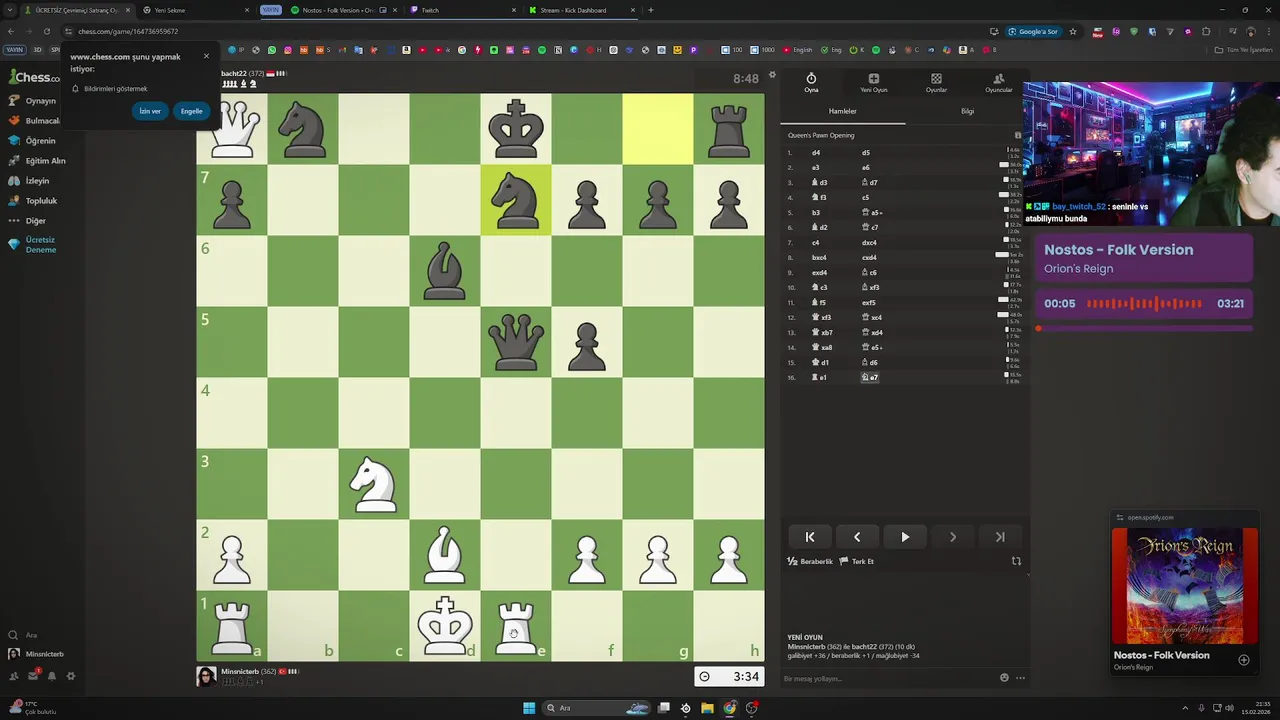Click the black queen on e5
This screenshot has width=1280, height=720.
tap(516, 342)
